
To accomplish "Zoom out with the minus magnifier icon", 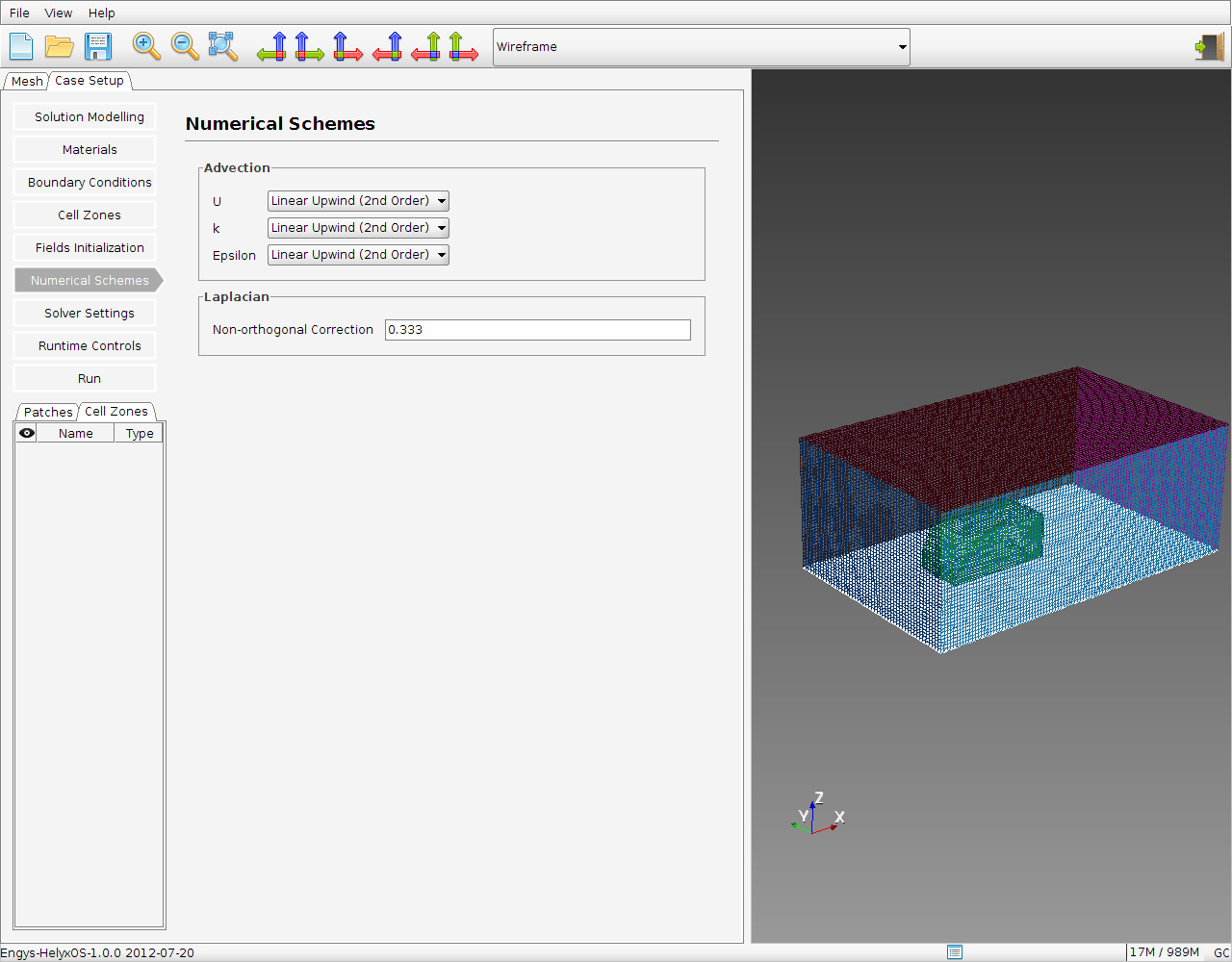I will coord(185,46).
